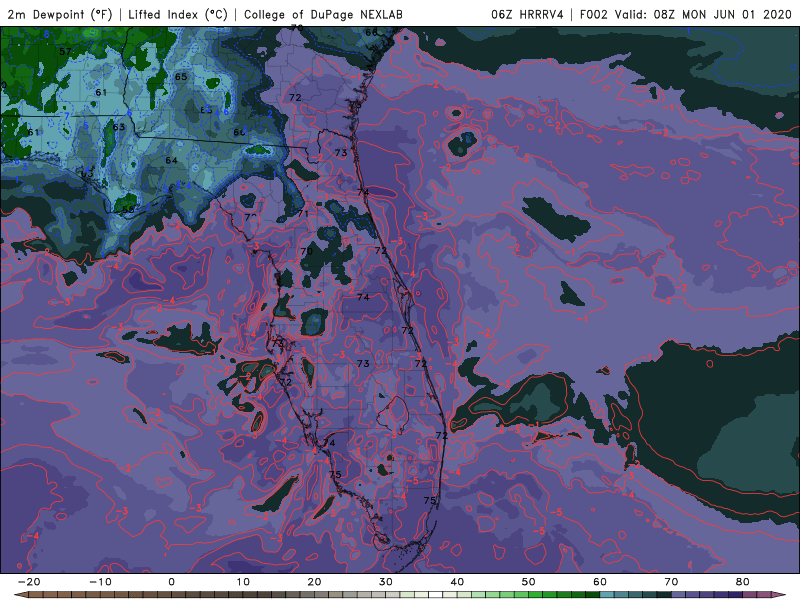Click the '-10' color scale label
Image resolution: width=800 pixels, height=600 pixels.
point(100,582)
